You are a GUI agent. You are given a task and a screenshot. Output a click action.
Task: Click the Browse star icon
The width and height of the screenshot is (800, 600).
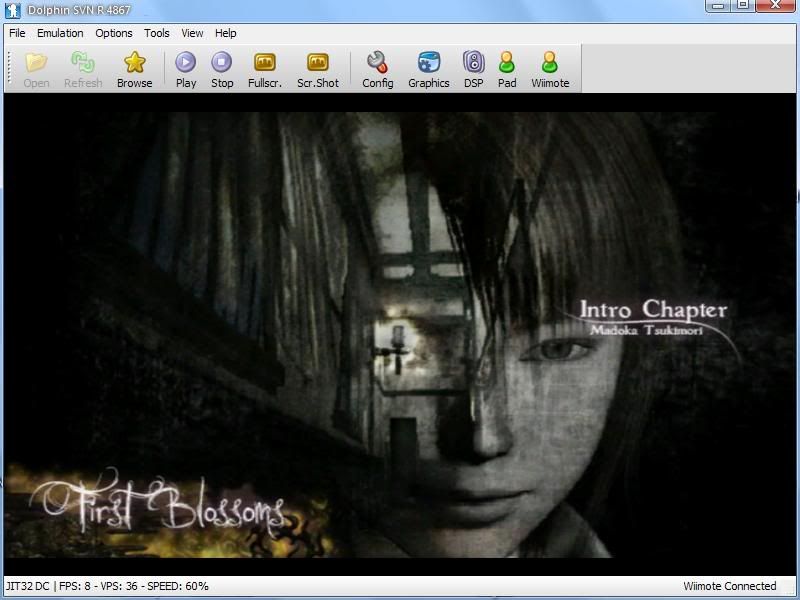point(135,62)
